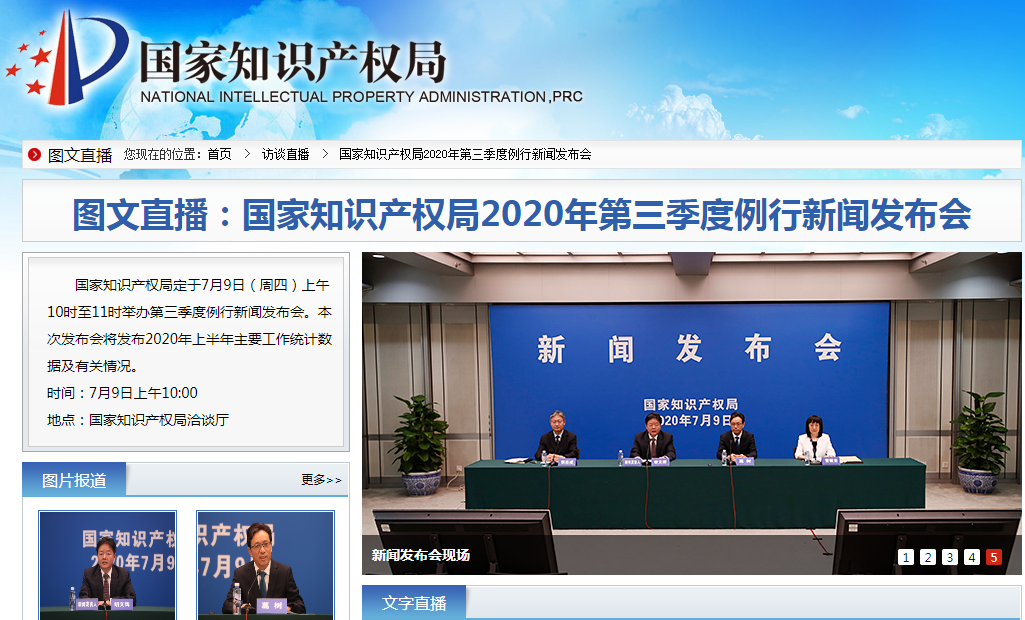Click the 地点：国家知识产权局洽谈厅 line
The width and height of the screenshot is (1025, 620).
pos(138,420)
